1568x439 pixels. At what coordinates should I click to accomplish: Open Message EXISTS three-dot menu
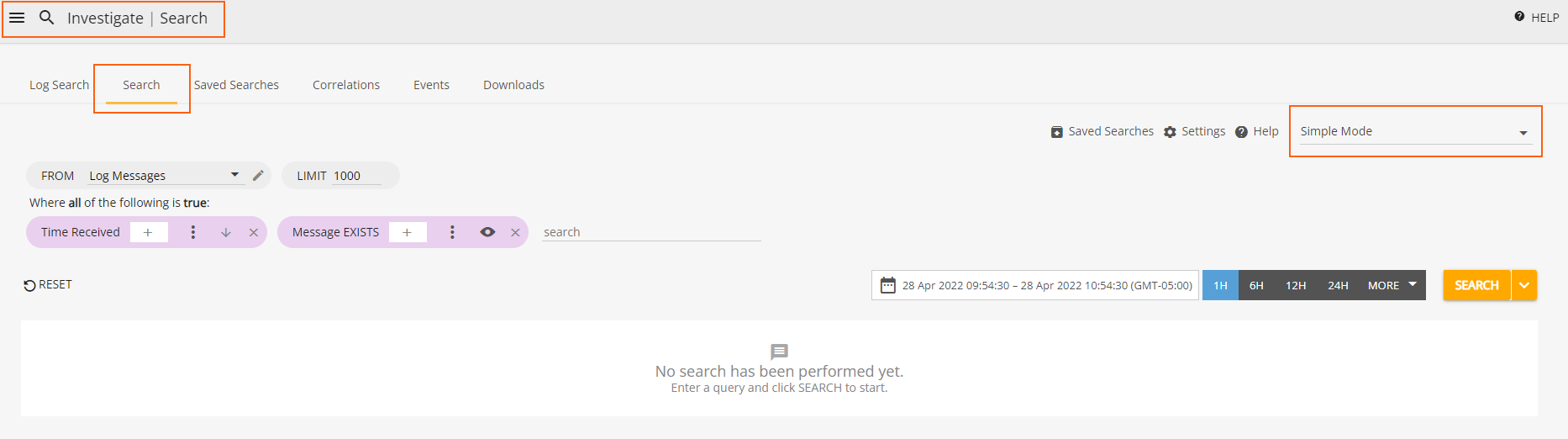pyautogui.click(x=452, y=232)
